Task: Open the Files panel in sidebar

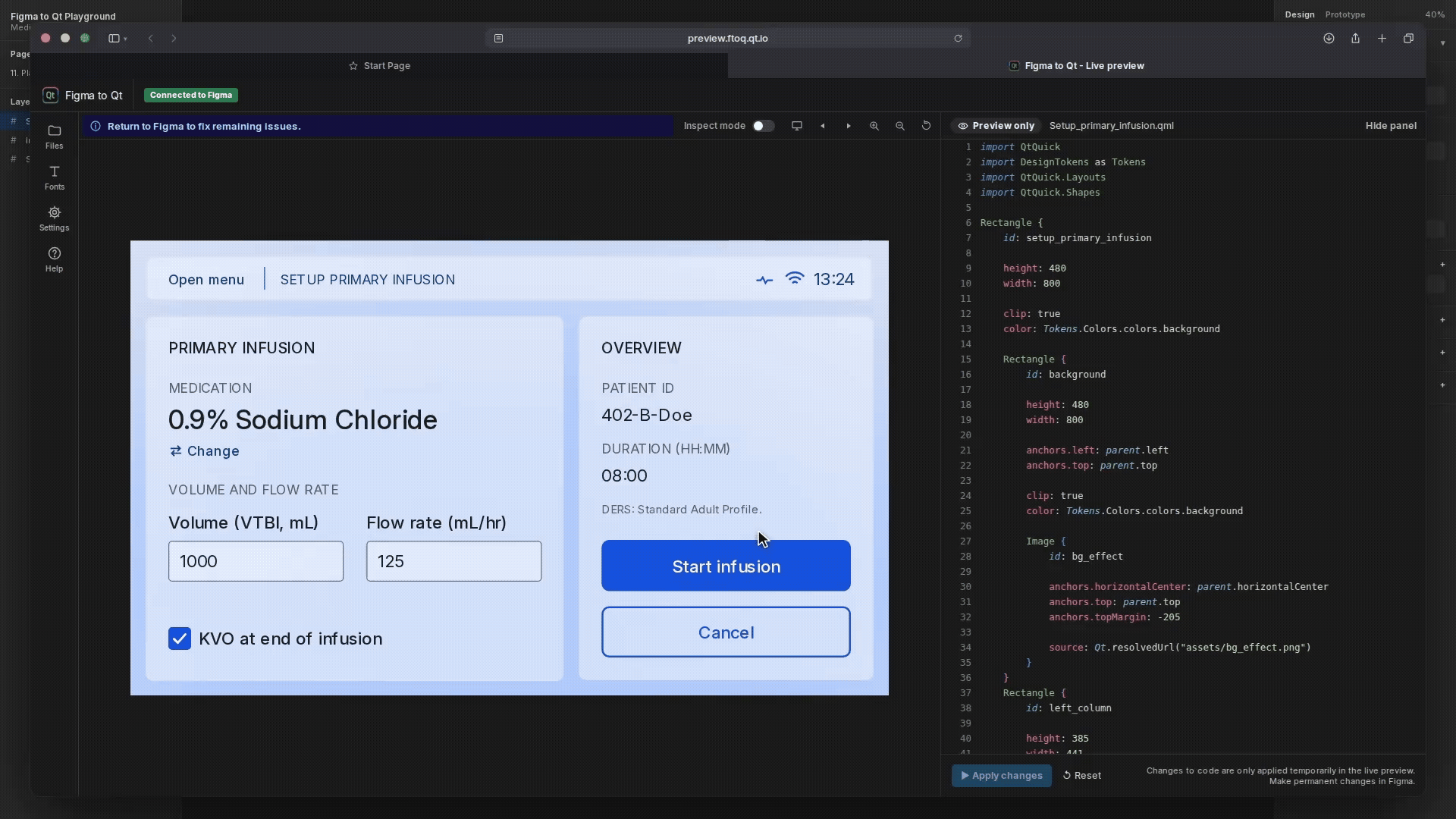Action: [x=54, y=137]
